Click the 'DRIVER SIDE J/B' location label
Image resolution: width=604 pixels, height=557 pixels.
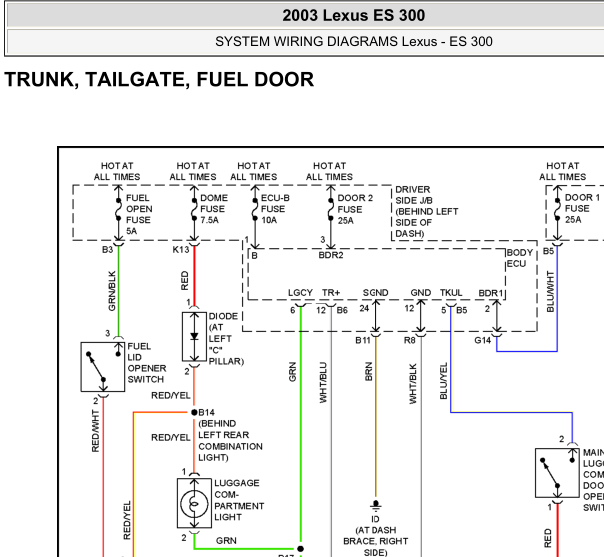tap(426, 211)
